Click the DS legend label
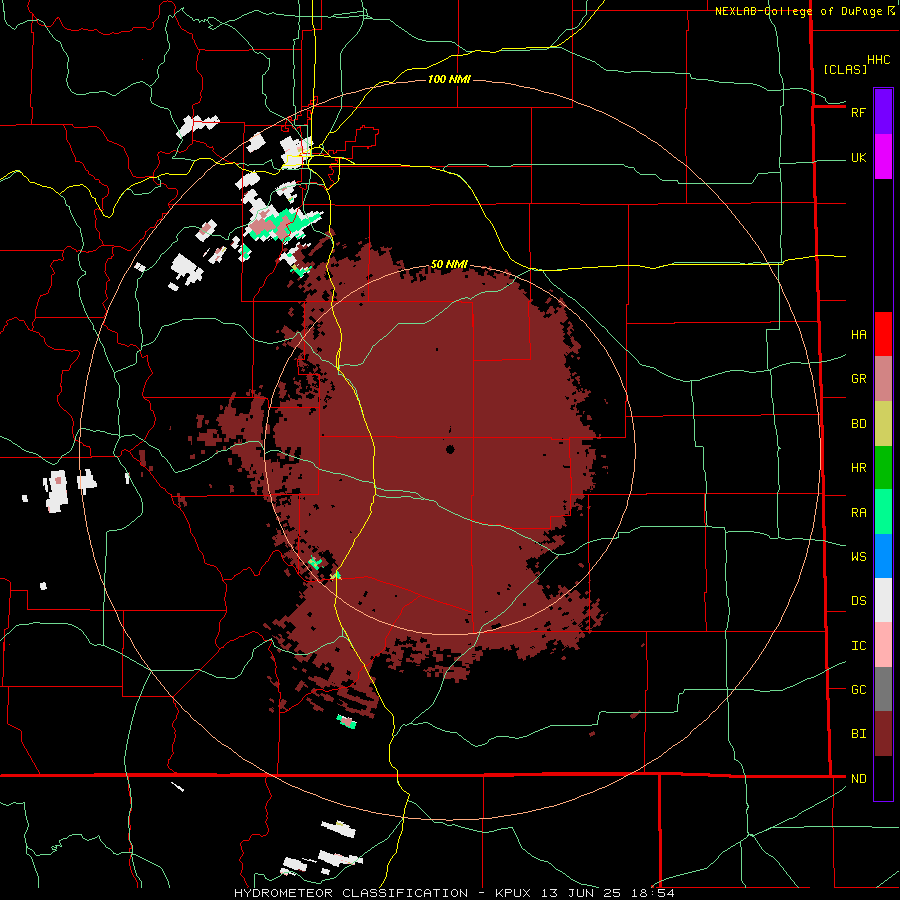 tap(858, 601)
